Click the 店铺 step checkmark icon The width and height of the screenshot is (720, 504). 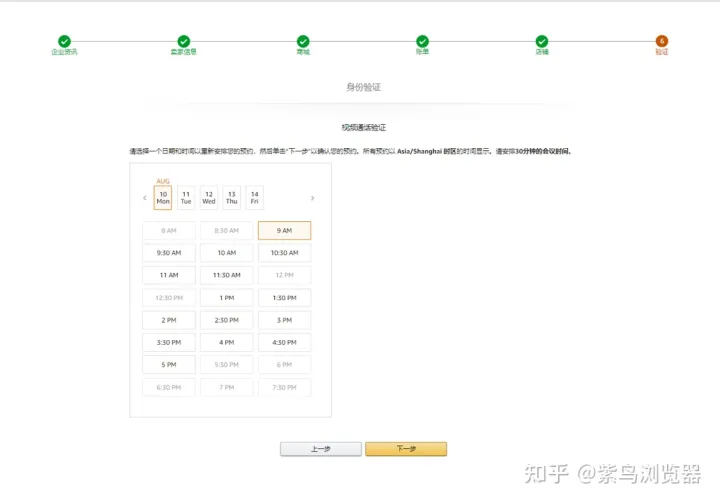point(542,41)
